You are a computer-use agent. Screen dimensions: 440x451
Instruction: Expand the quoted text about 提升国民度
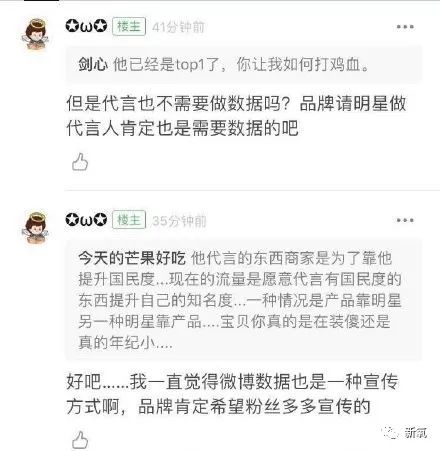[243, 299]
